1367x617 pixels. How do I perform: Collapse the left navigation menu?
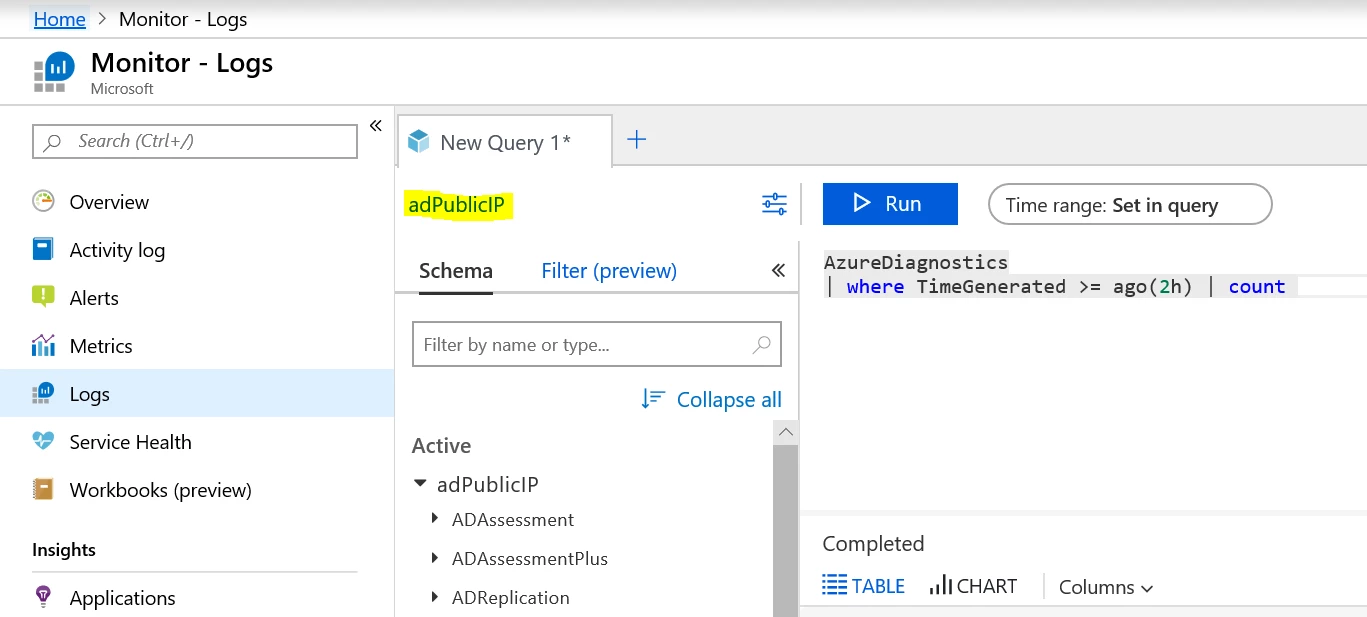pyautogui.click(x=376, y=125)
